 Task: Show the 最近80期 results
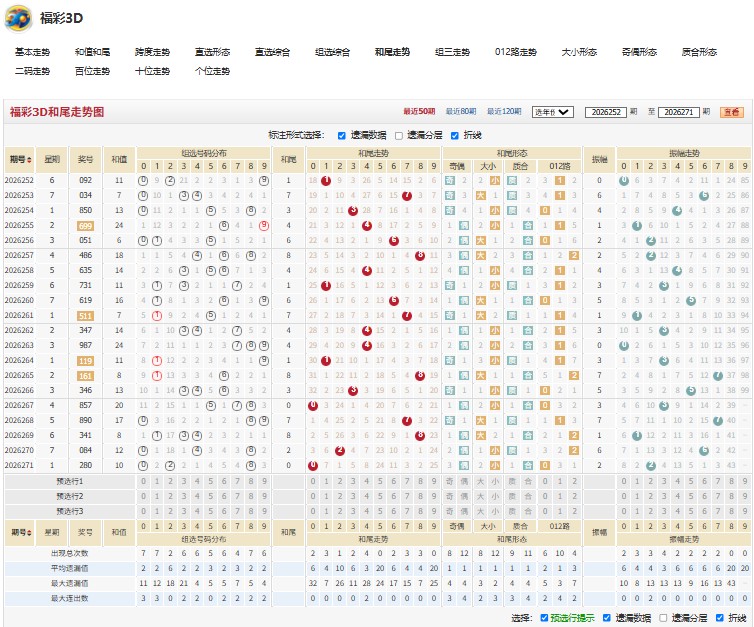[461, 112]
